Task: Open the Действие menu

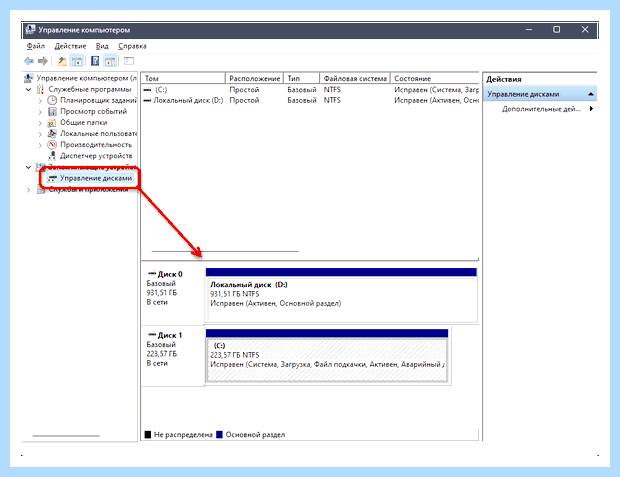Action: coord(70,46)
